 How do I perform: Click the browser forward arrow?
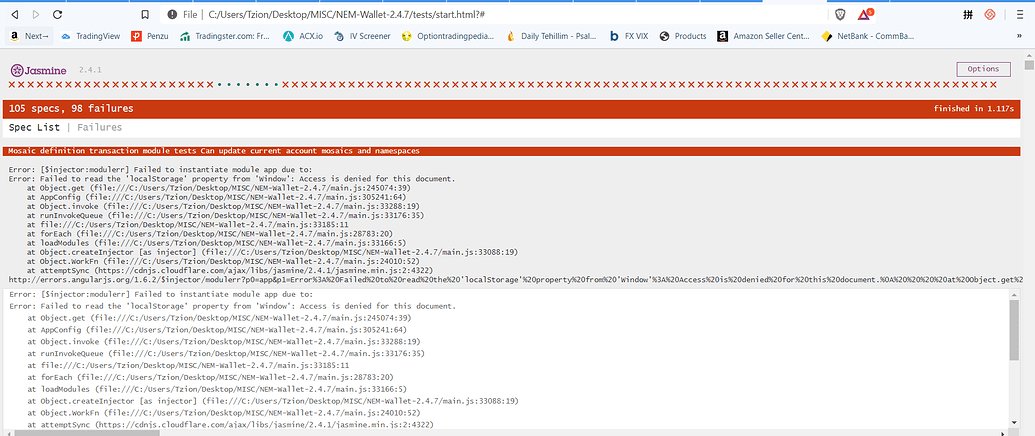point(36,14)
